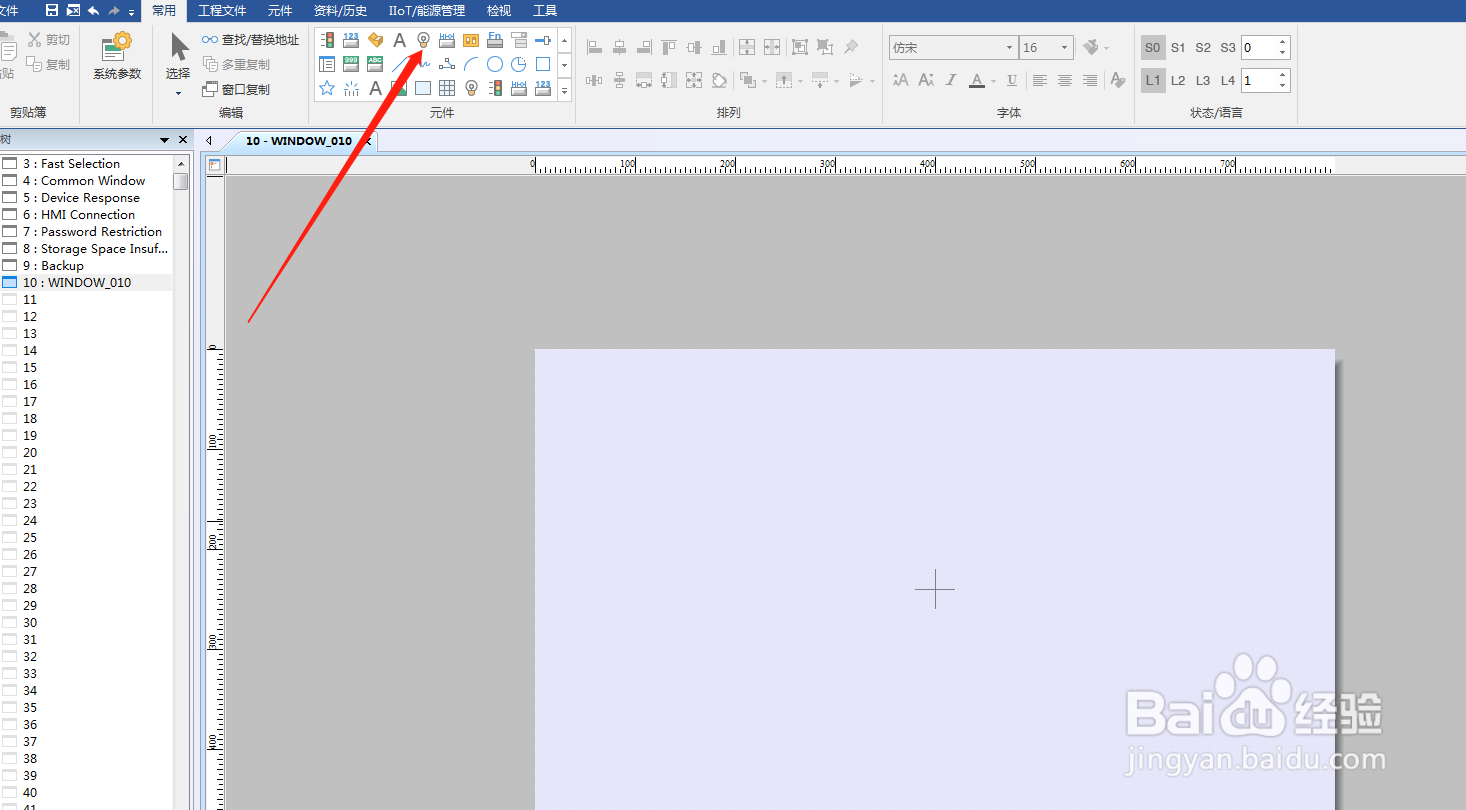This screenshot has height=810, width=1466.
Task: Click the object gallery down arrow
Action: pyautogui.click(x=565, y=65)
